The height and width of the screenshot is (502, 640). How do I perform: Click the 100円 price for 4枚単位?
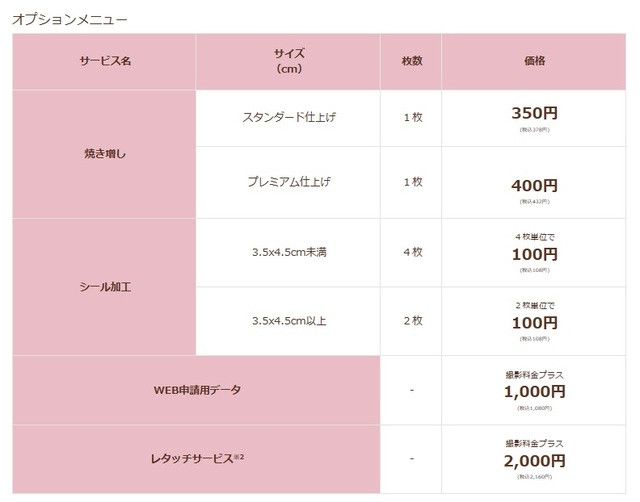click(534, 255)
